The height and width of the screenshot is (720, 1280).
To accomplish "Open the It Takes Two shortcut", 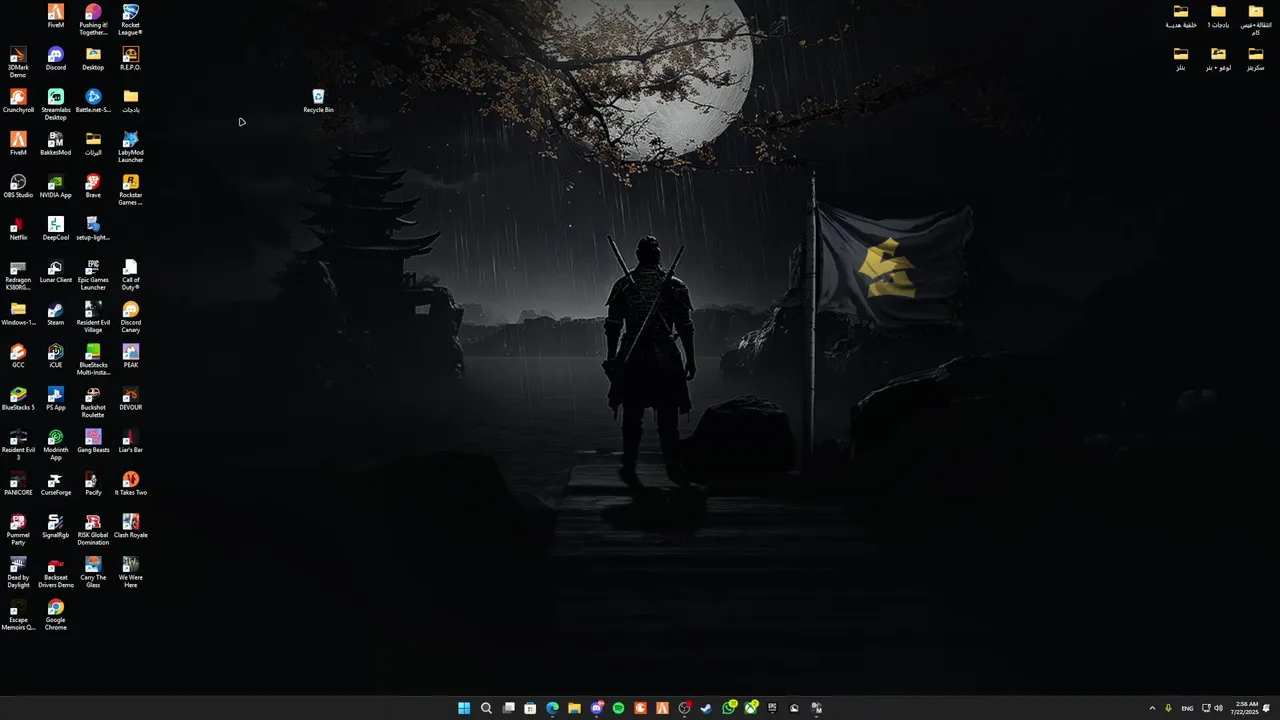I will (130, 484).
